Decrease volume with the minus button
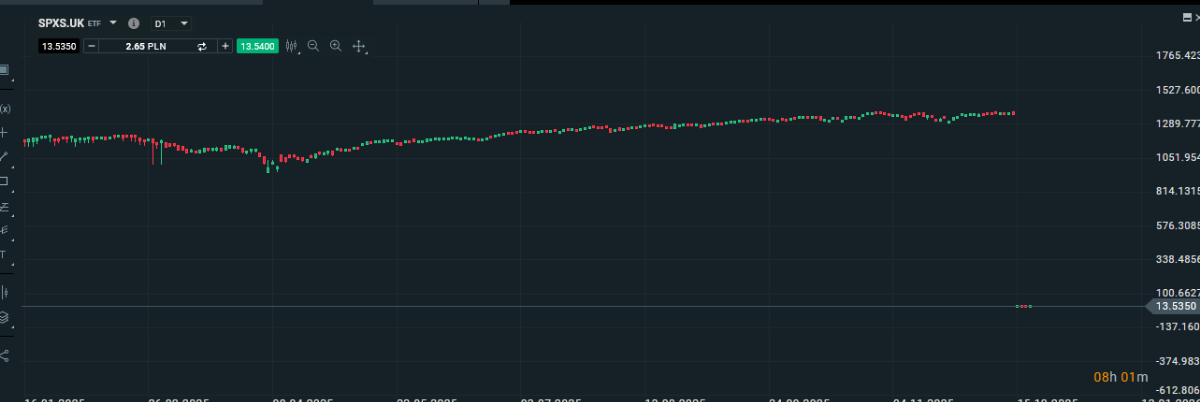This screenshot has height=402, width=1200. 92,46
